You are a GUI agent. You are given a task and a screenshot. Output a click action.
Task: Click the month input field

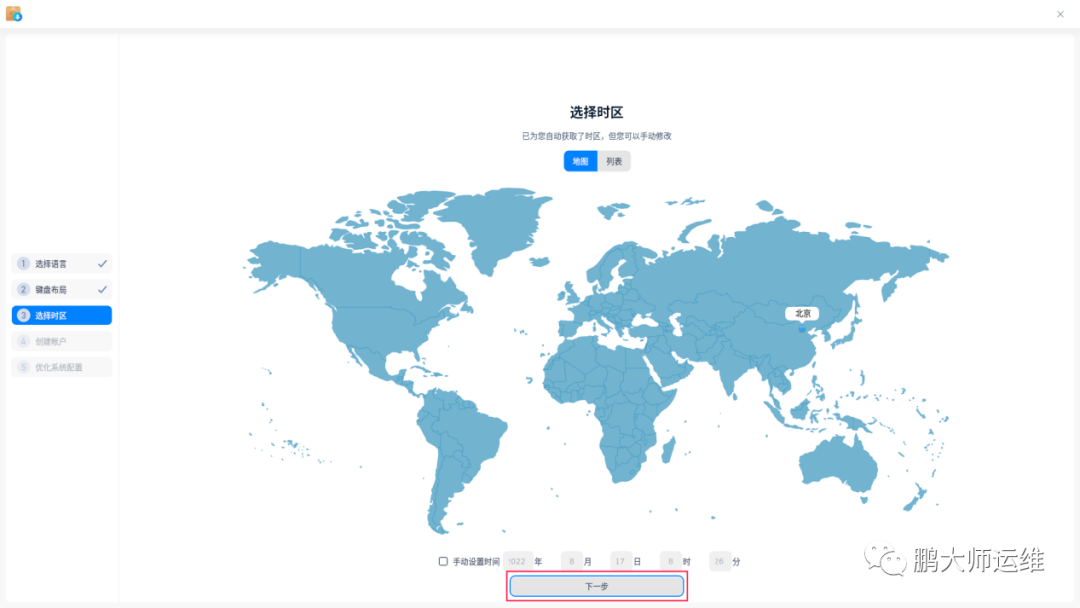pyautogui.click(x=572, y=561)
